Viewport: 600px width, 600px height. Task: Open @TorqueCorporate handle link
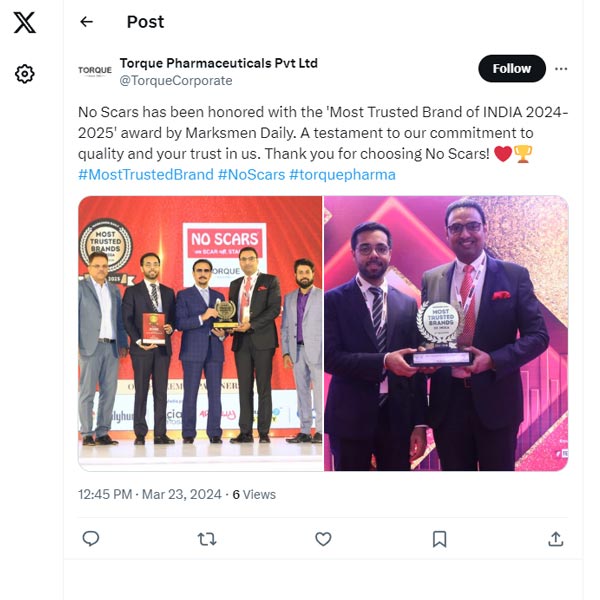[x=176, y=81]
